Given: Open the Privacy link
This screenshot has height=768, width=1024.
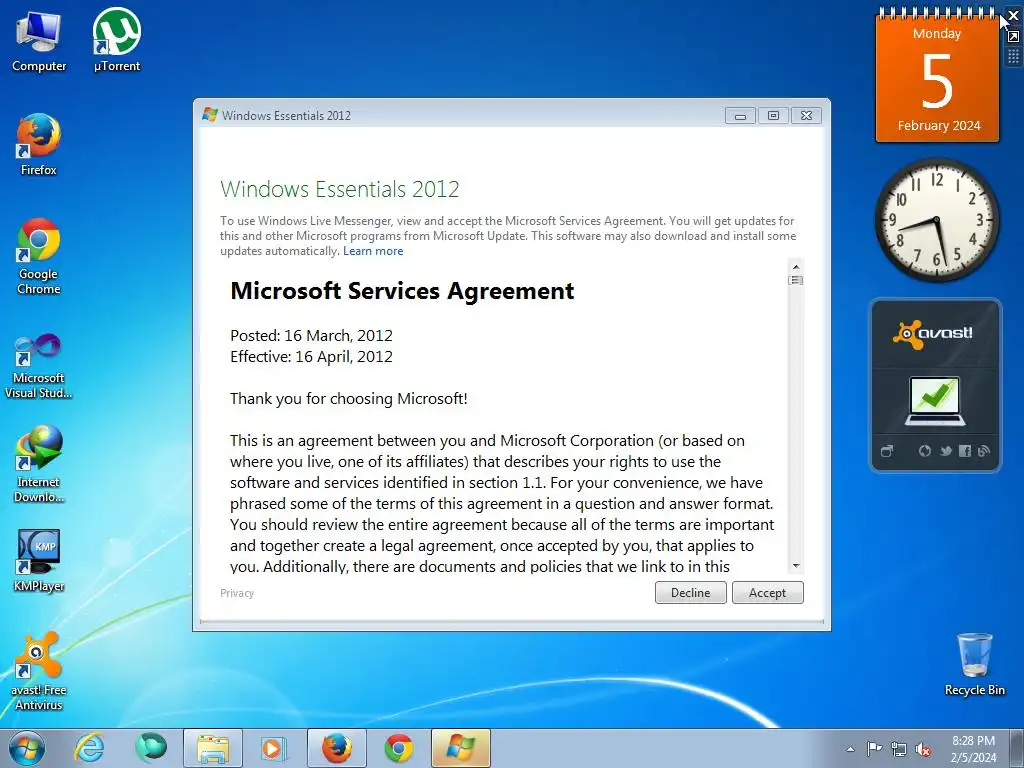Looking at the screenshot, I should click(x=236, y=593).
